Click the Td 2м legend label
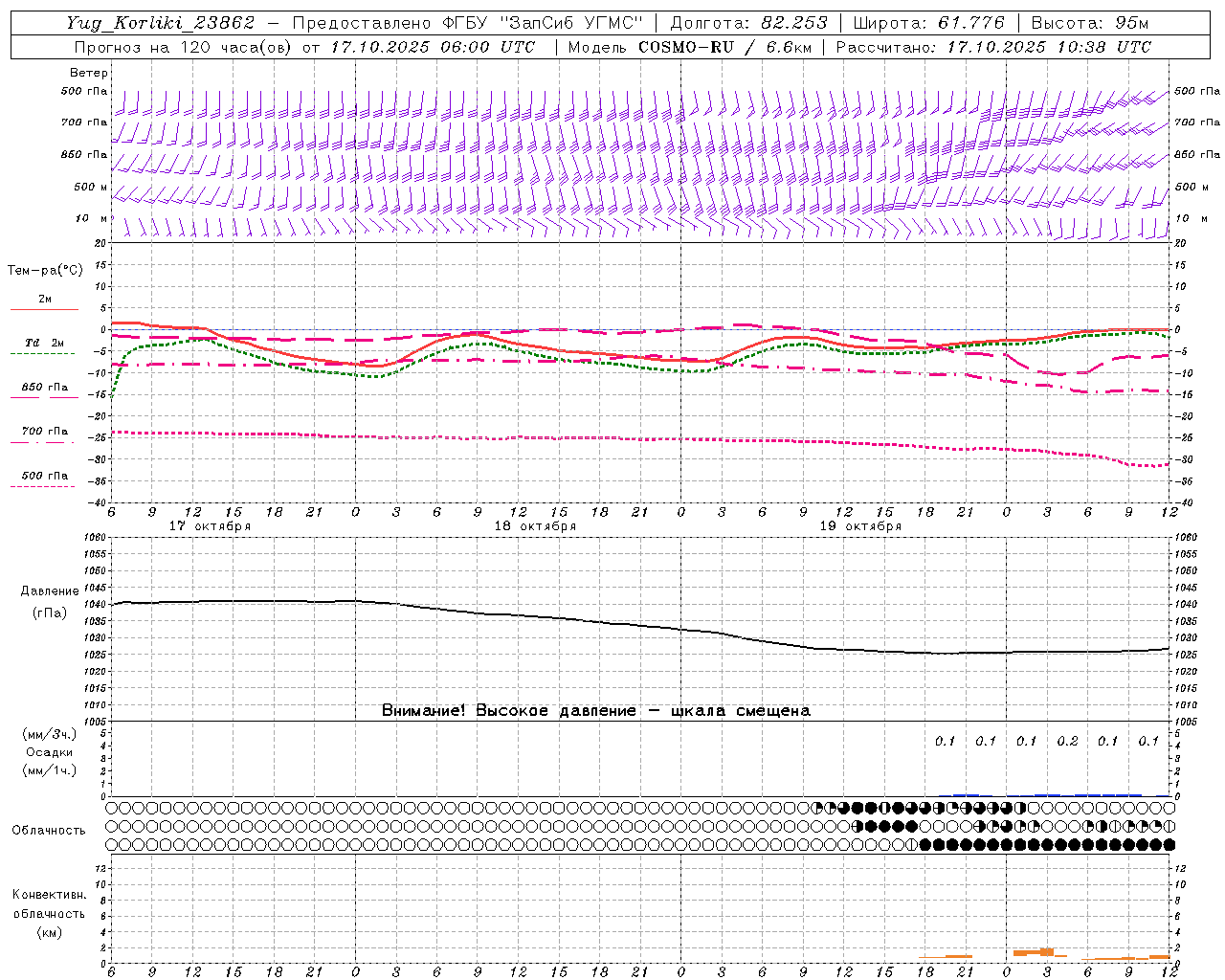Viewport: 1225px width, 980px height. pyautogui.click(x=45, y=343)
